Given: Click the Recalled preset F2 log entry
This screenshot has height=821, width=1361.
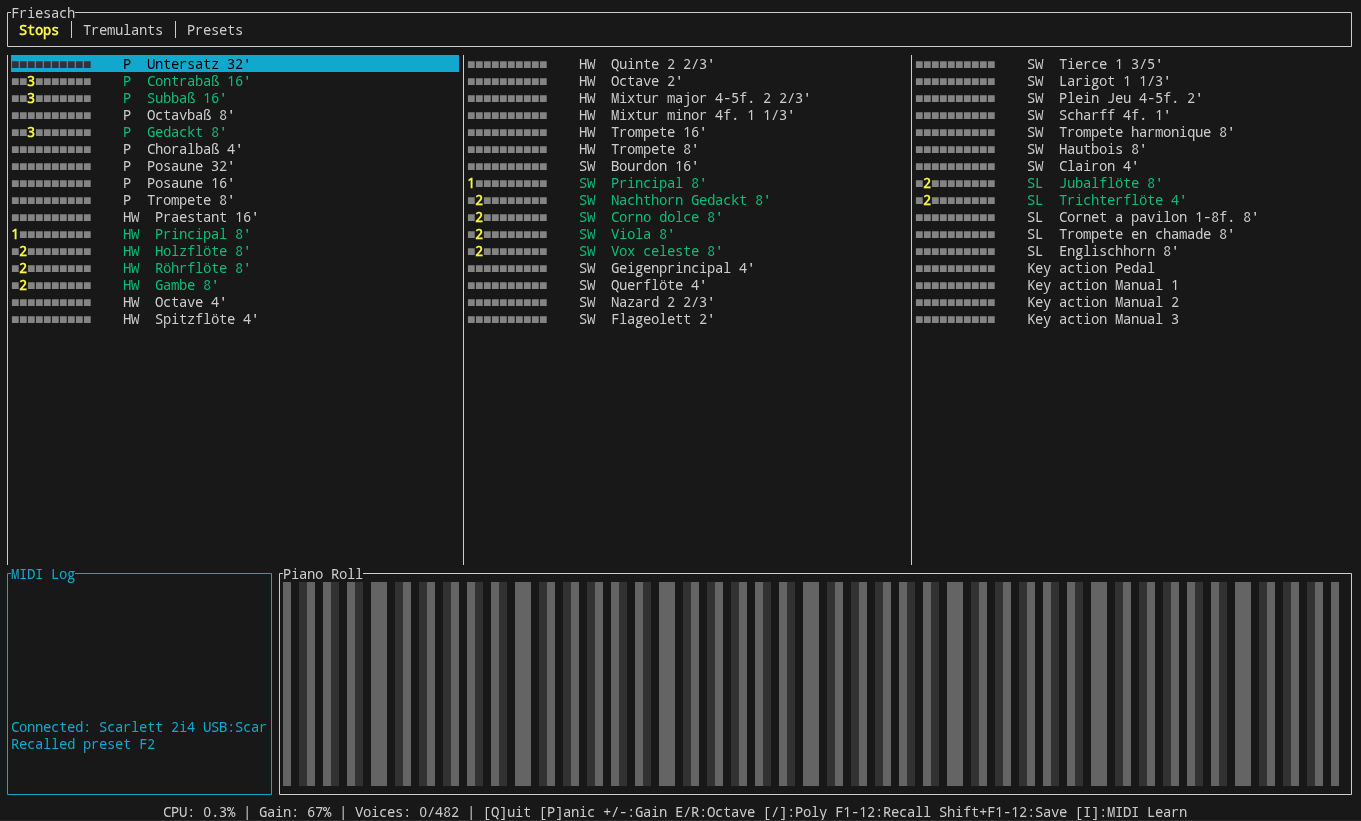Looking at the screenshot, I should [83, 744].
